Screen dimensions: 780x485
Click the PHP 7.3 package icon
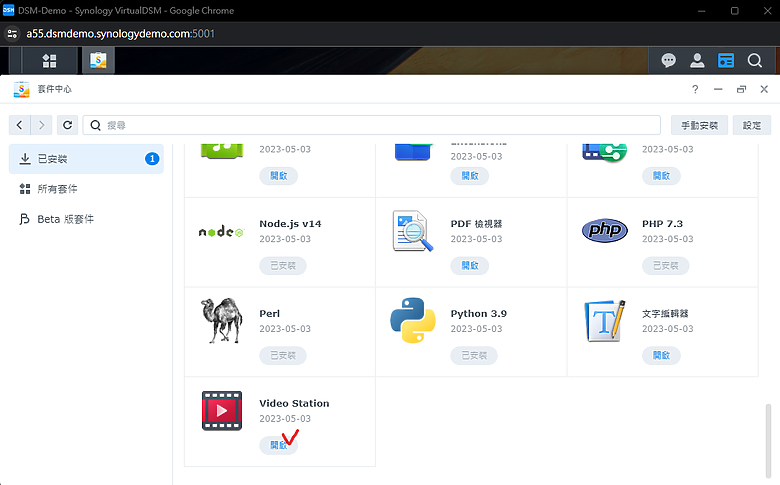click(x=604, y=230)
